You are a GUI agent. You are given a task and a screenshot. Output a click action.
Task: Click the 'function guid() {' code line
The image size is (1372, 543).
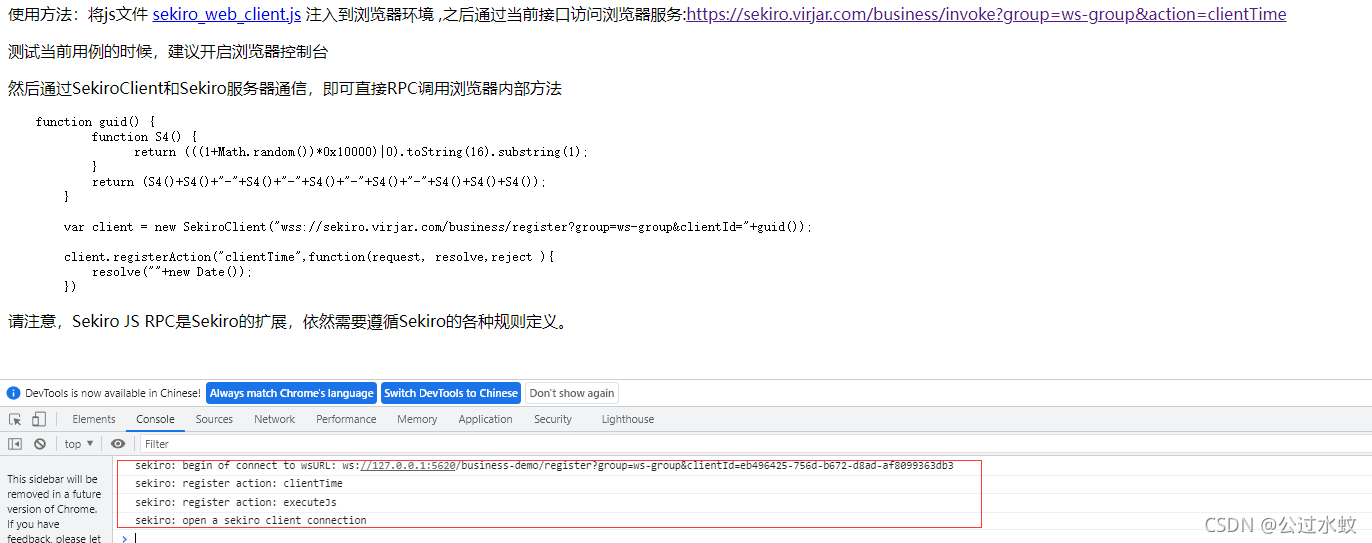click(95, 122)
